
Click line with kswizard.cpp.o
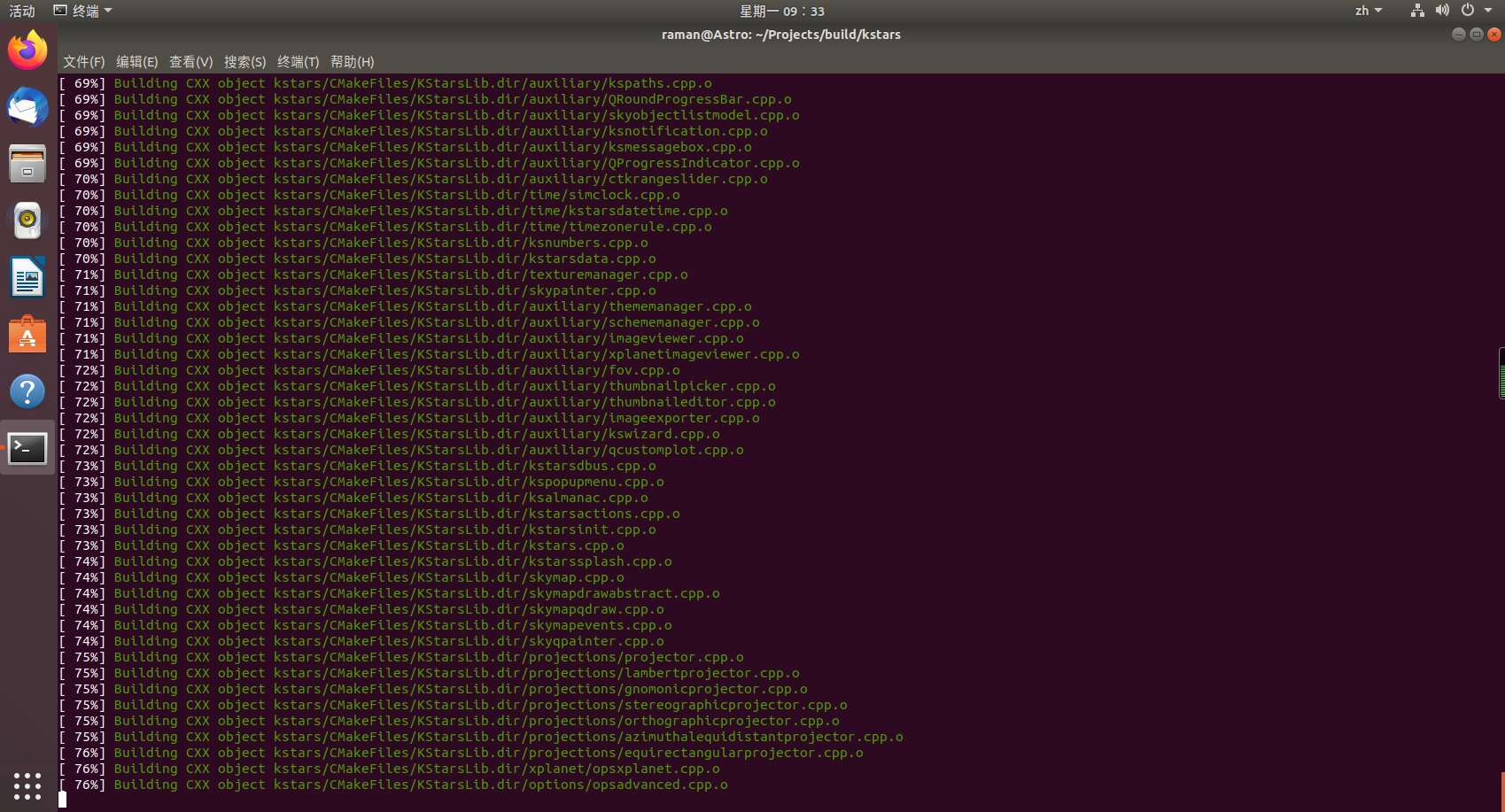(390, 434)
